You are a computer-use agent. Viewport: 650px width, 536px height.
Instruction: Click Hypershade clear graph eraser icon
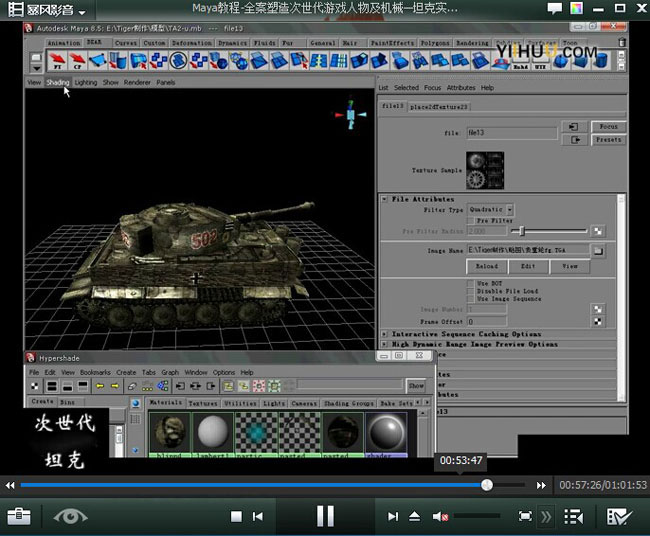coord(132,386)
